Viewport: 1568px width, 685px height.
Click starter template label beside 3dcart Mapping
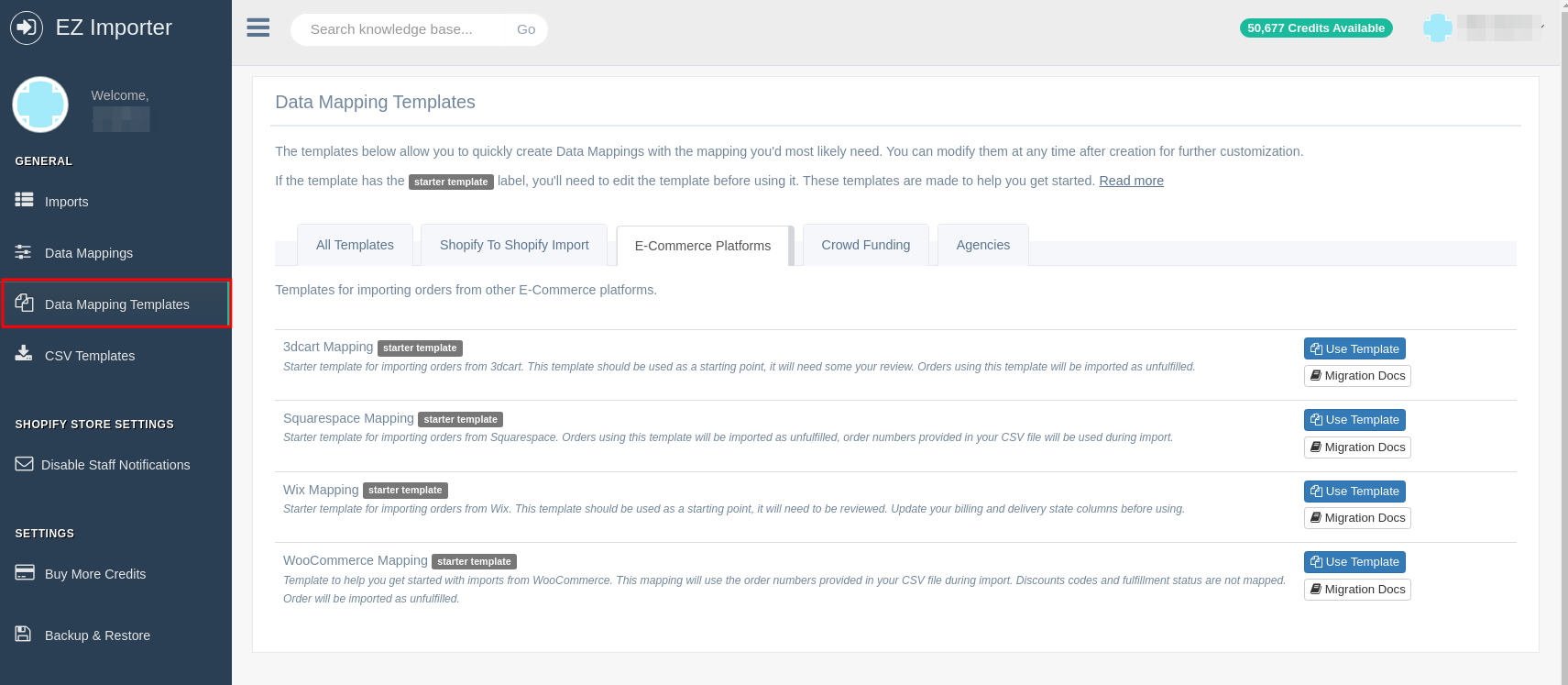point(420,348)
